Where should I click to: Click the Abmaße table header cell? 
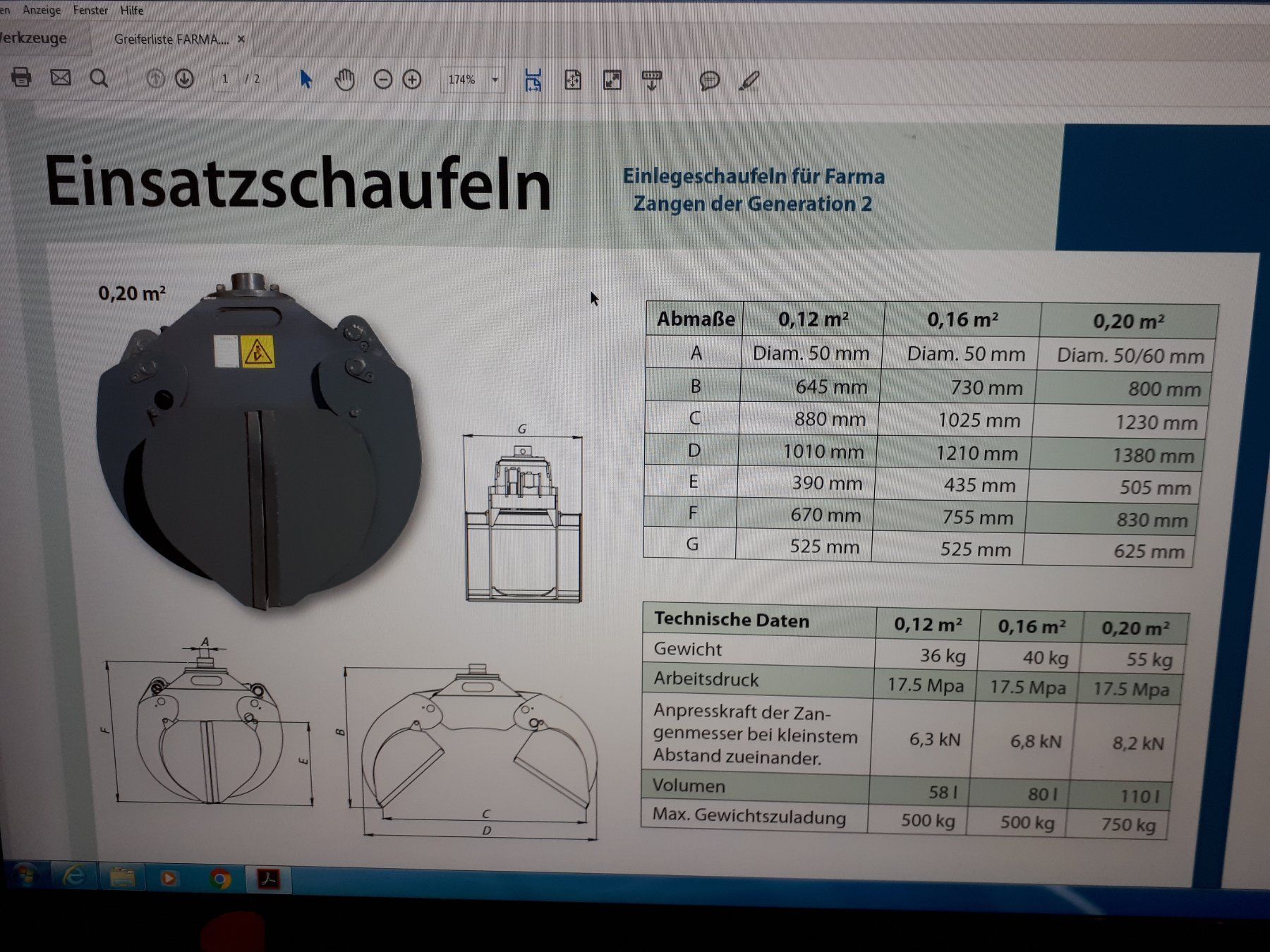(696, 319)
